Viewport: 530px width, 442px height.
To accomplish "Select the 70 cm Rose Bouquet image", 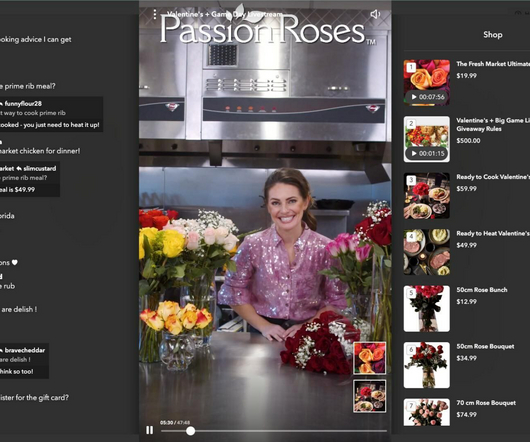I will pos(427,412).
